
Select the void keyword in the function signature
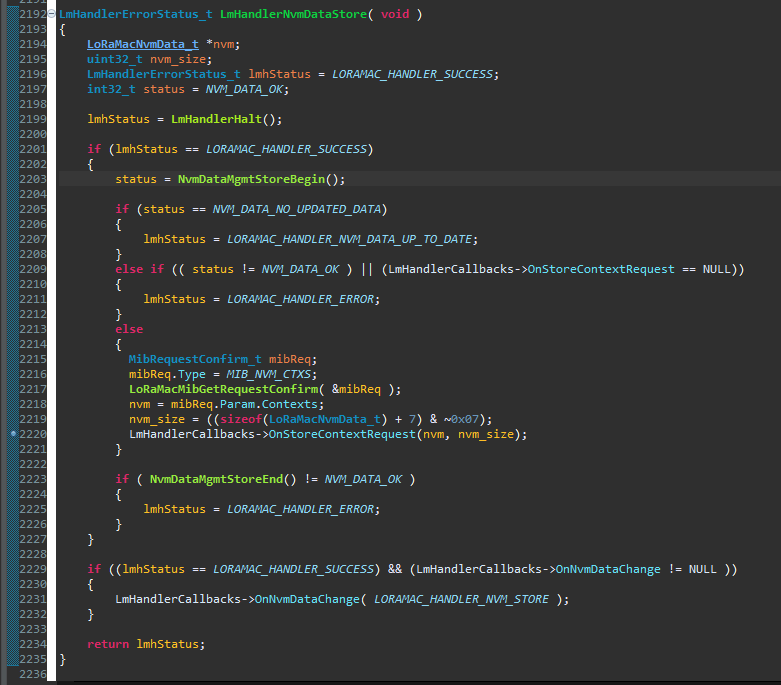395,14
